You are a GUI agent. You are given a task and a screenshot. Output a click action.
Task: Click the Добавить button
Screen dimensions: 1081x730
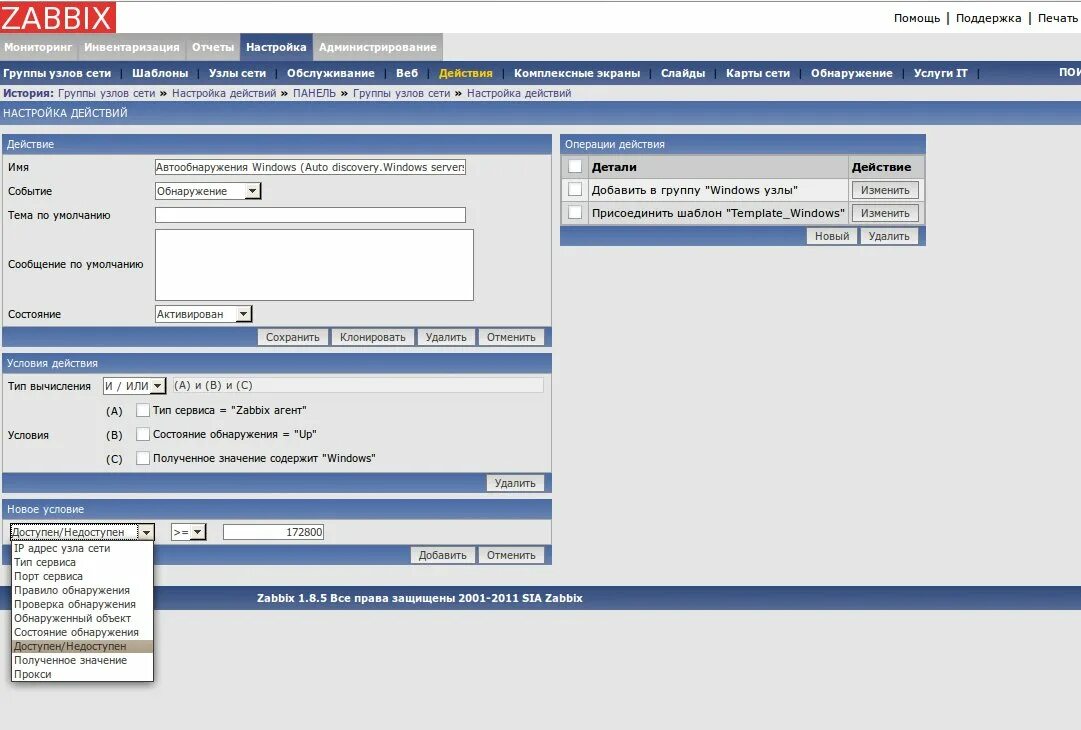click(442, 555)
